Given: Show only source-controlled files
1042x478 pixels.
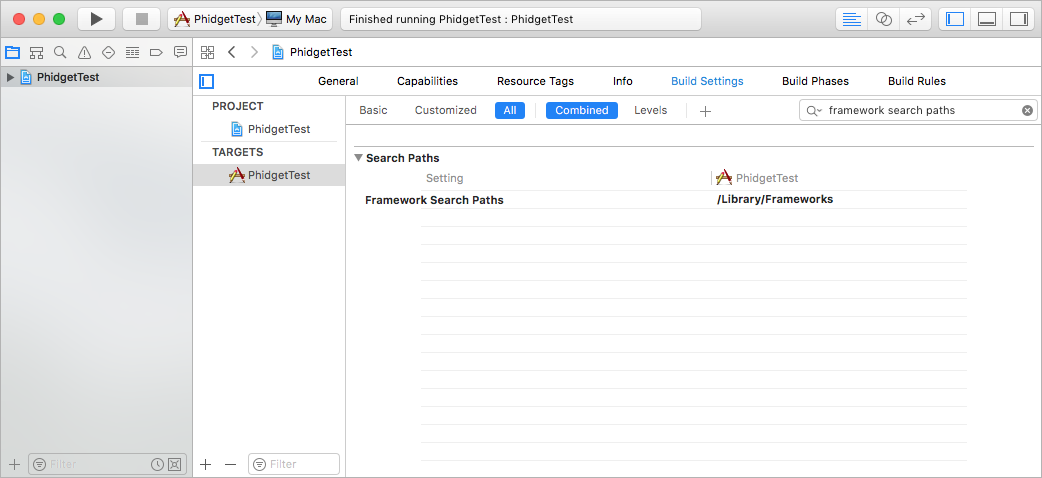Looking at the screenshot, I should [174, 464].
